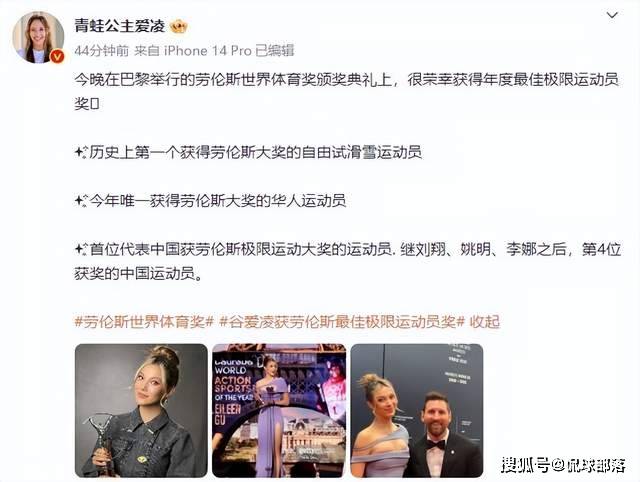Open the poster's profile avatar
The height and width of the screenshot is (482, 640).
click(x=38, y=38)
